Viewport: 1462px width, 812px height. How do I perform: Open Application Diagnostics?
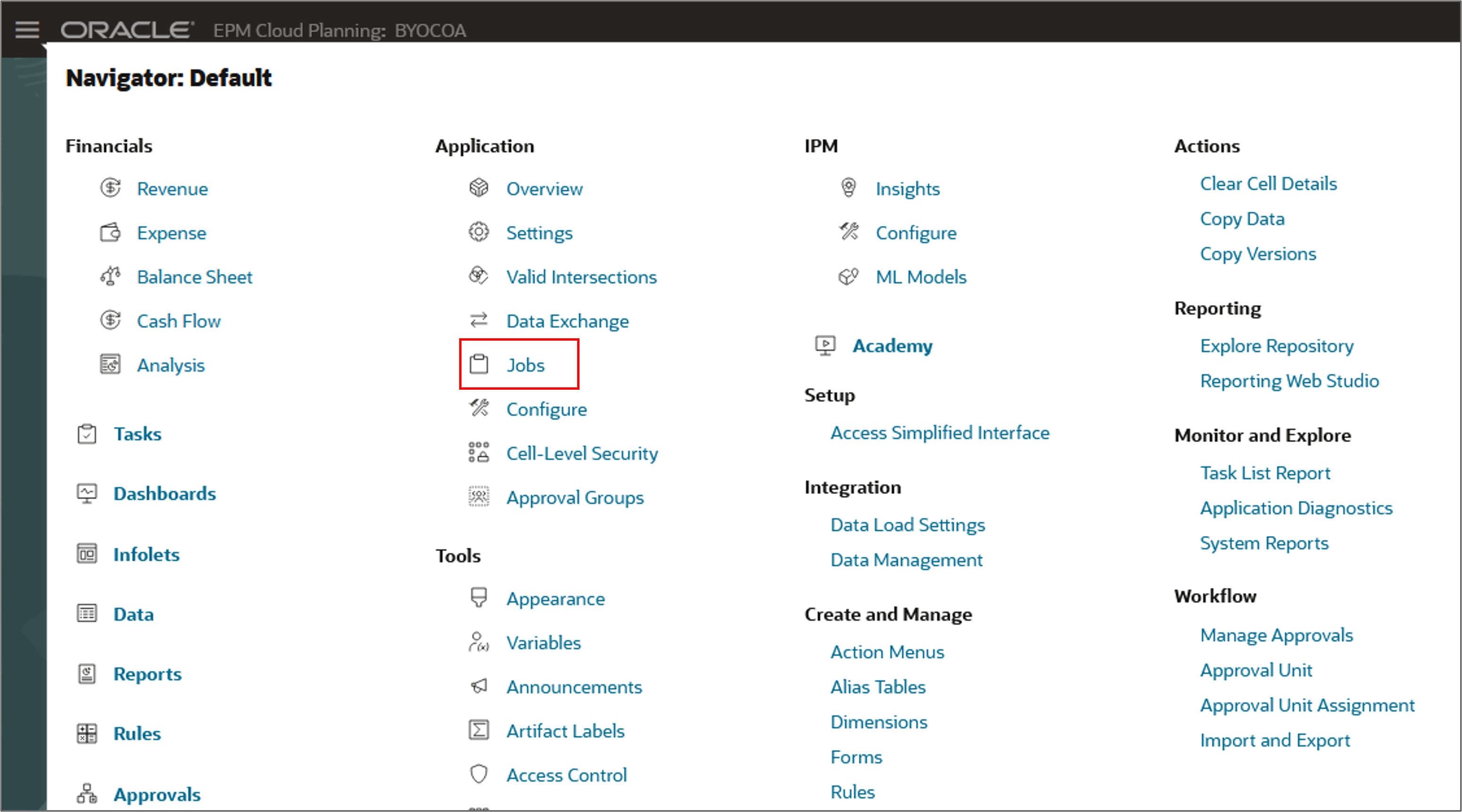pyautogui.click(x=1296, y=509)
